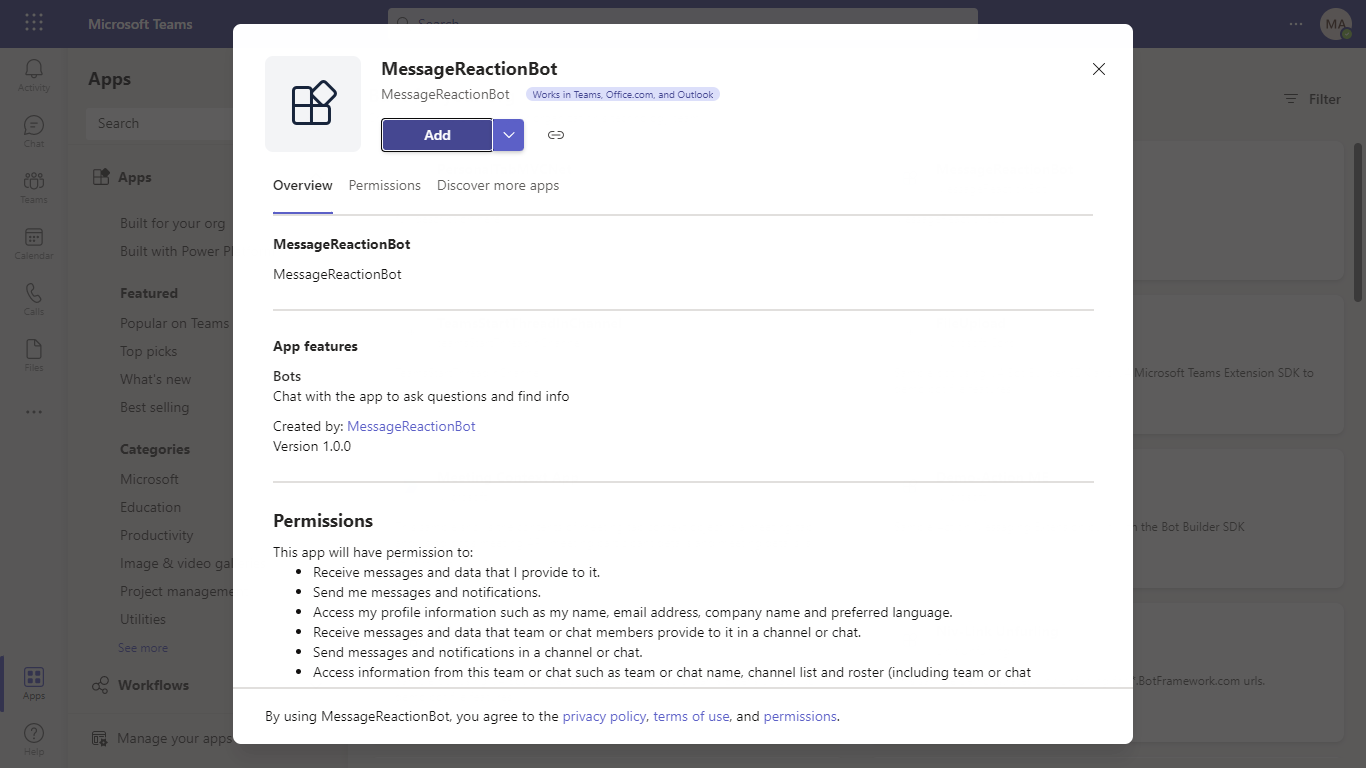Click the Search apps field
Screen dimensions: 1366x768
click(160, 124)
